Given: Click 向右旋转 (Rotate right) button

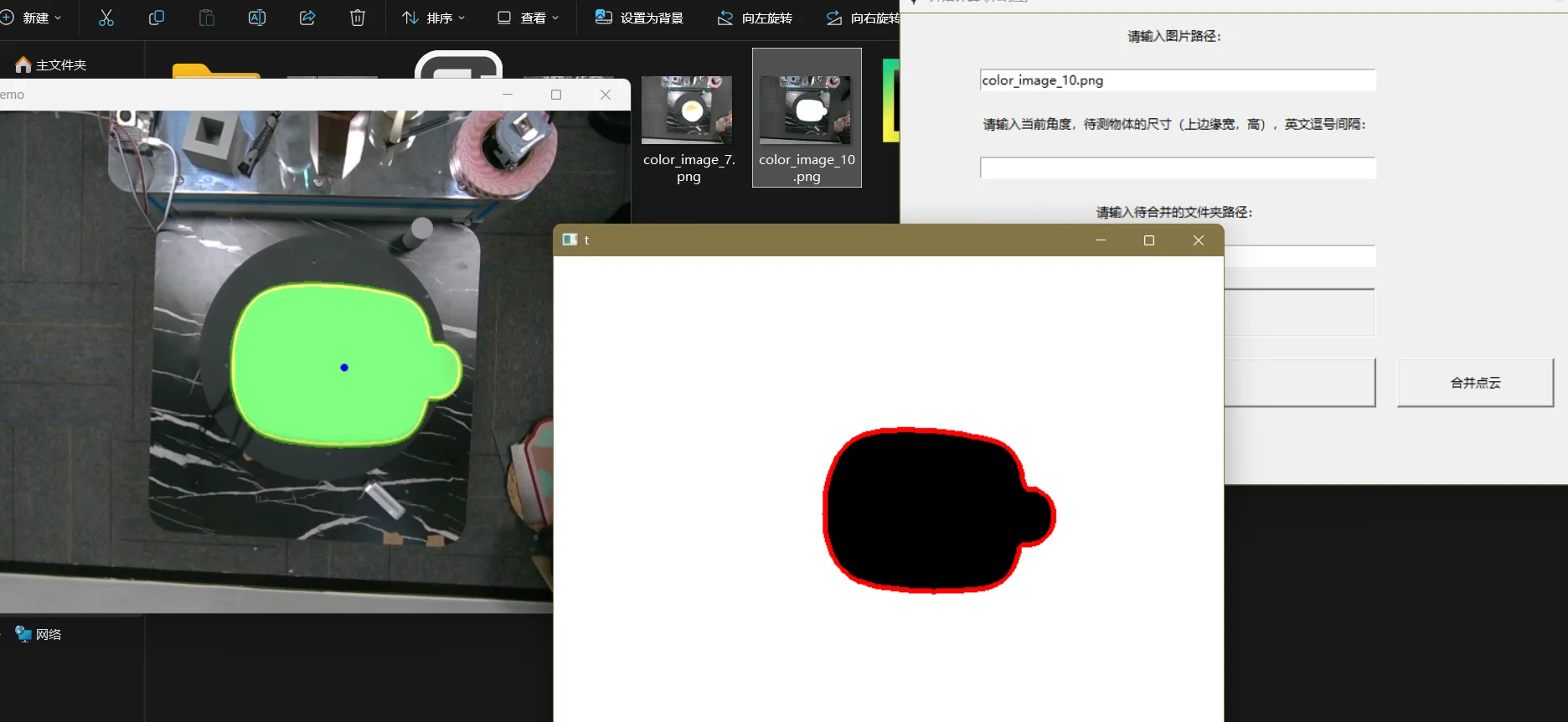Looking at the screenshot, I should [x=863, y=18].
